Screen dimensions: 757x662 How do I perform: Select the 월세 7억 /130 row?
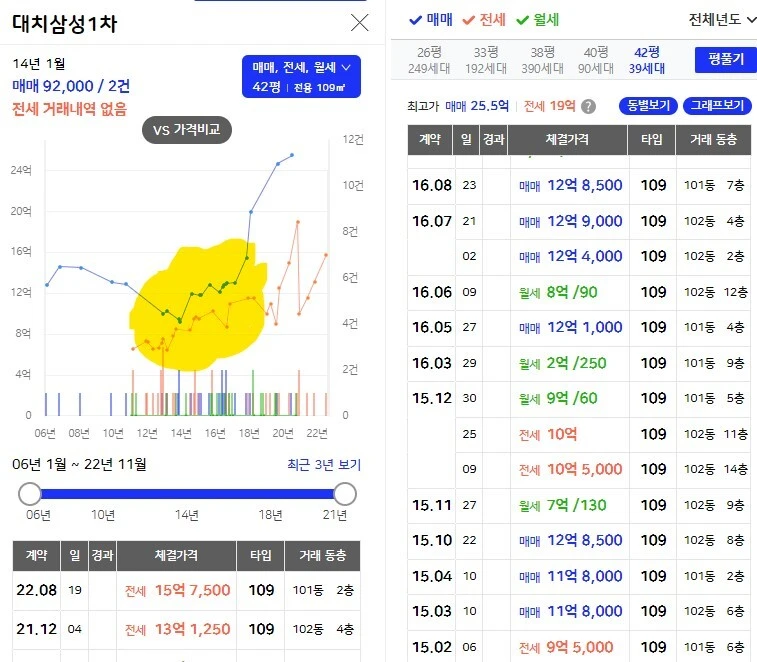click(x=579, y=506)
